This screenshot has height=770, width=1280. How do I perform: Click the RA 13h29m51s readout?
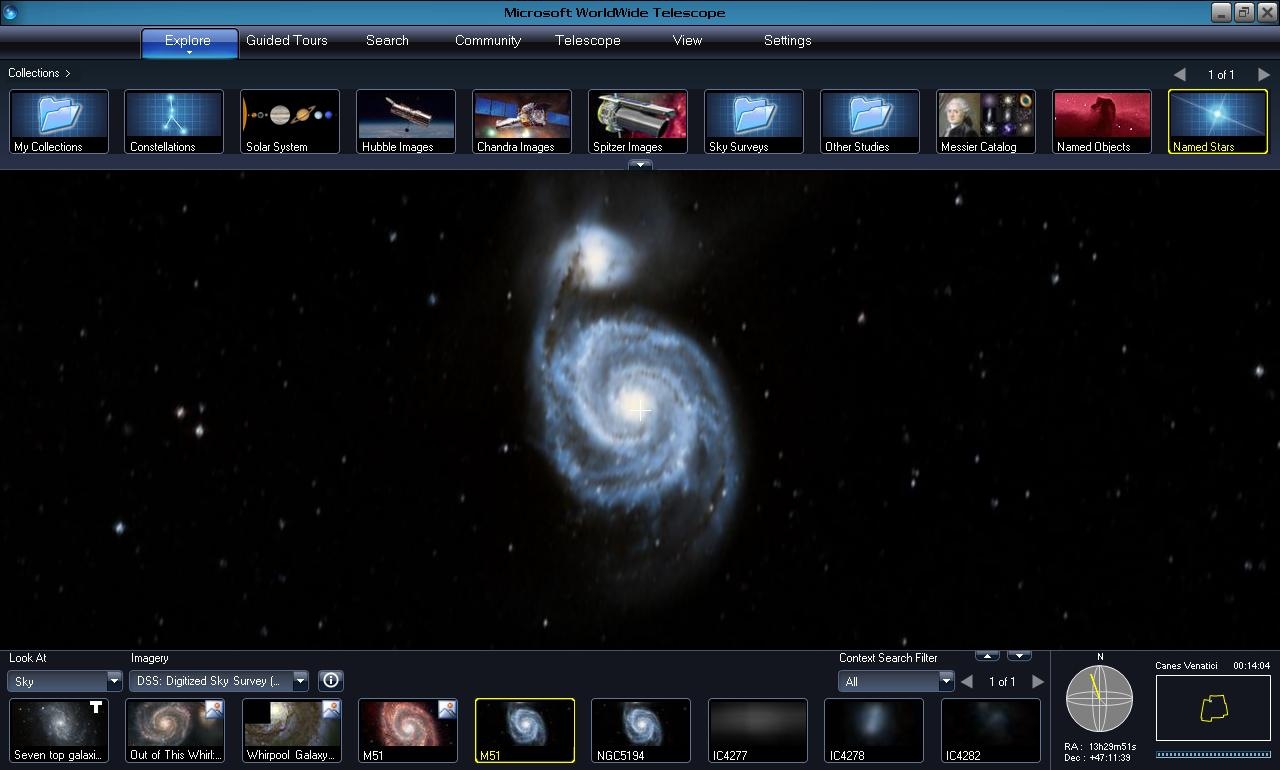(1100, 747)
